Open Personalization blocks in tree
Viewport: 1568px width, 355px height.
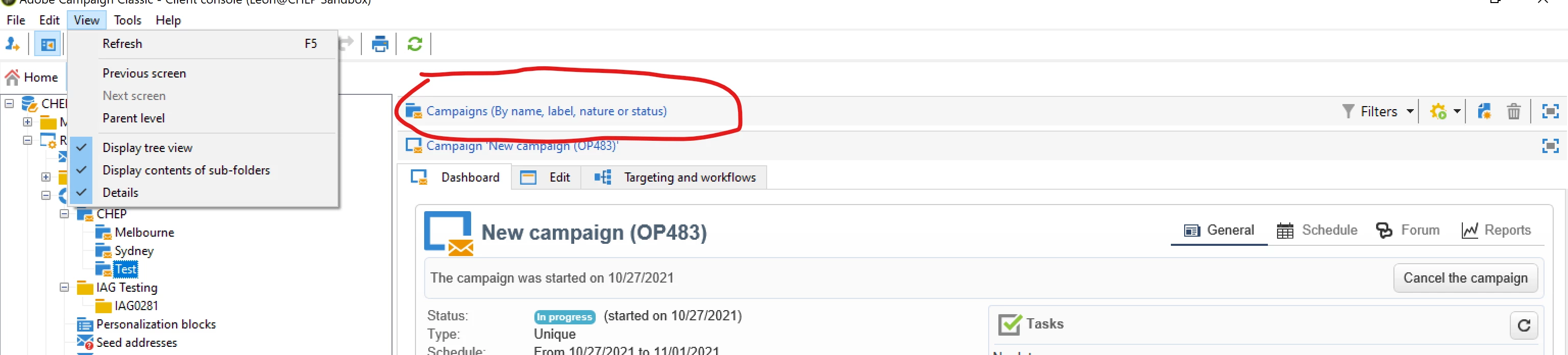[156, 324]
